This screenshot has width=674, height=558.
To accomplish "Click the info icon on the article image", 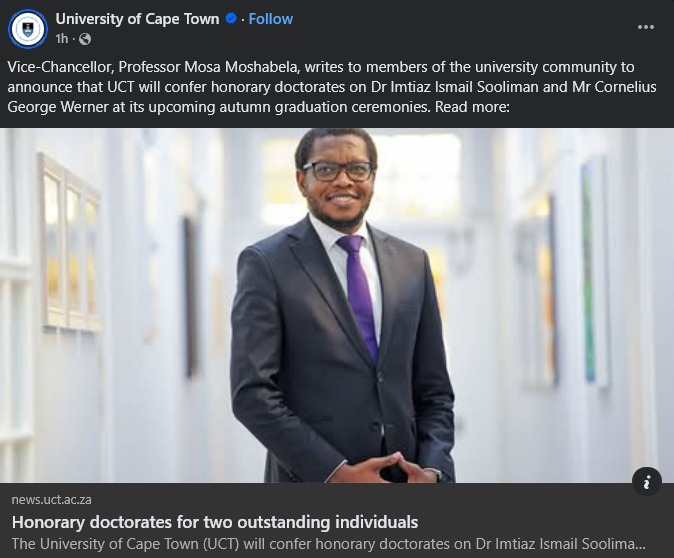I will click(x=647, y=482).
